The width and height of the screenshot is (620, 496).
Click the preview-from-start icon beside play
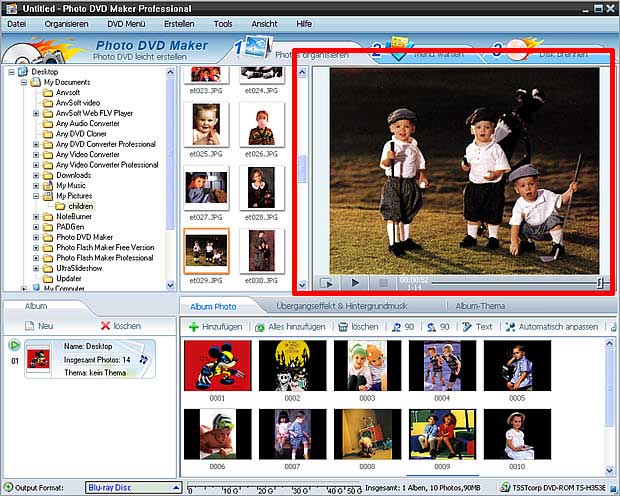tap(327, 283)
